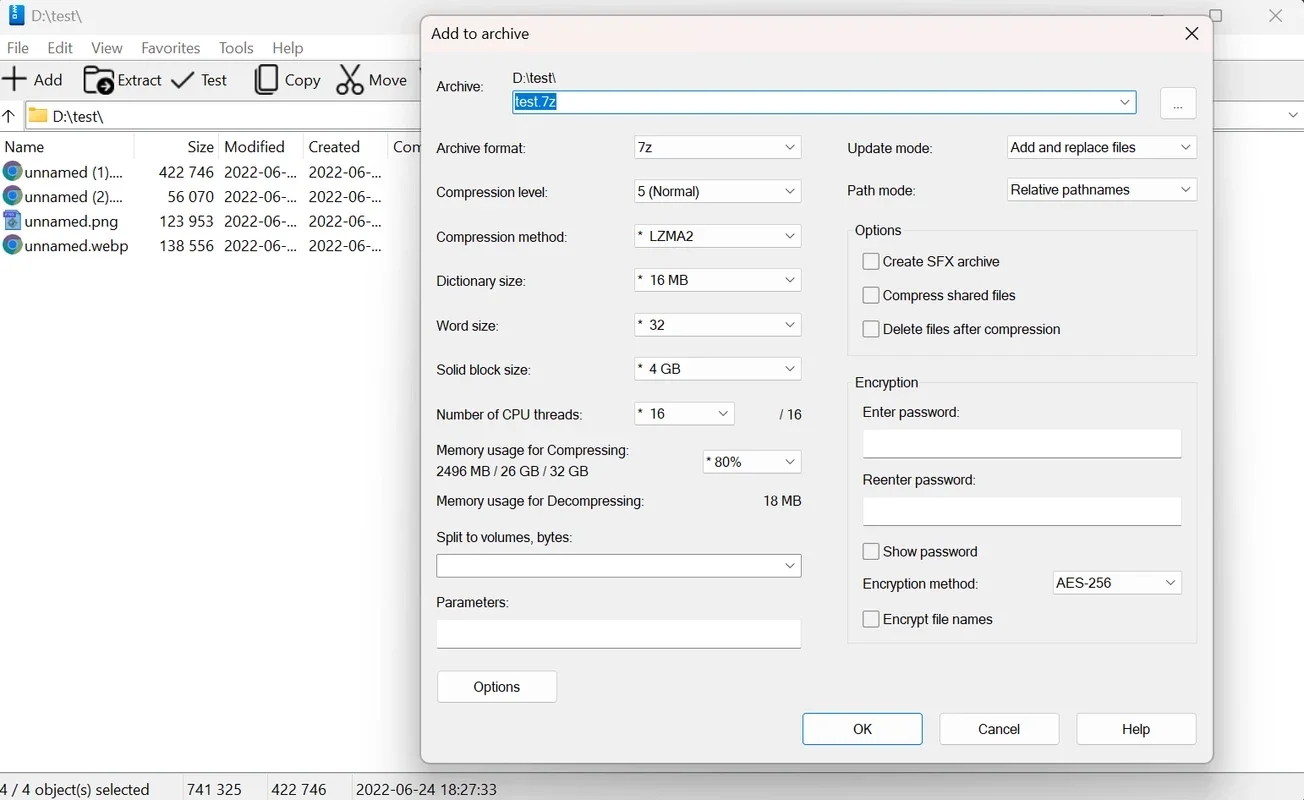Click the 138 556 size value
Screen dimensions: 1304x800
[x=186, y=245]
